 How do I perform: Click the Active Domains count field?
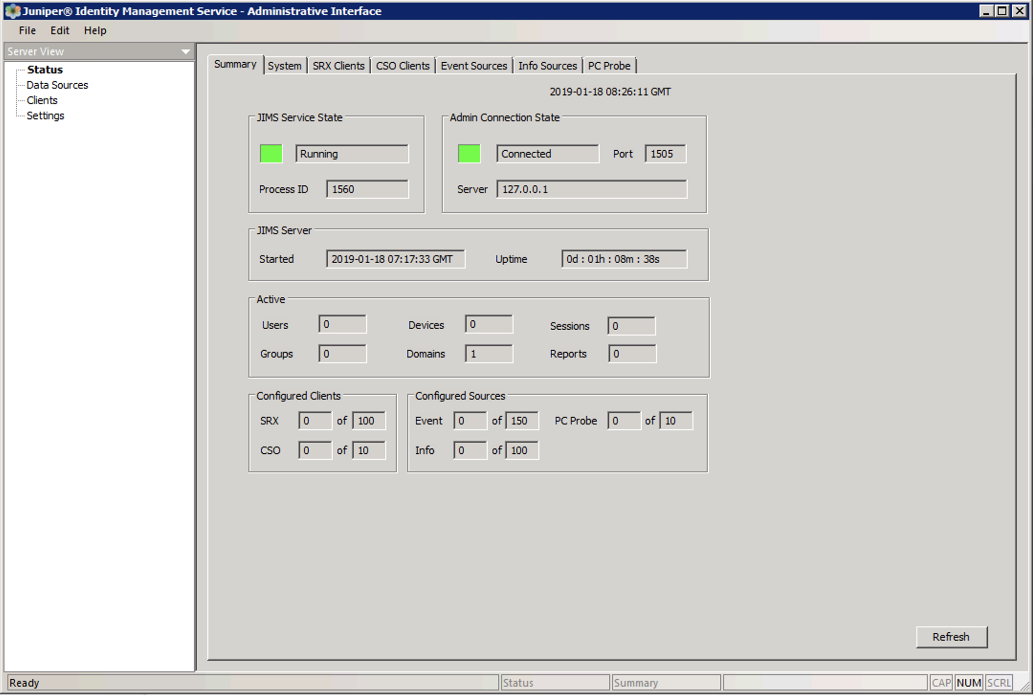click(488, 354)
